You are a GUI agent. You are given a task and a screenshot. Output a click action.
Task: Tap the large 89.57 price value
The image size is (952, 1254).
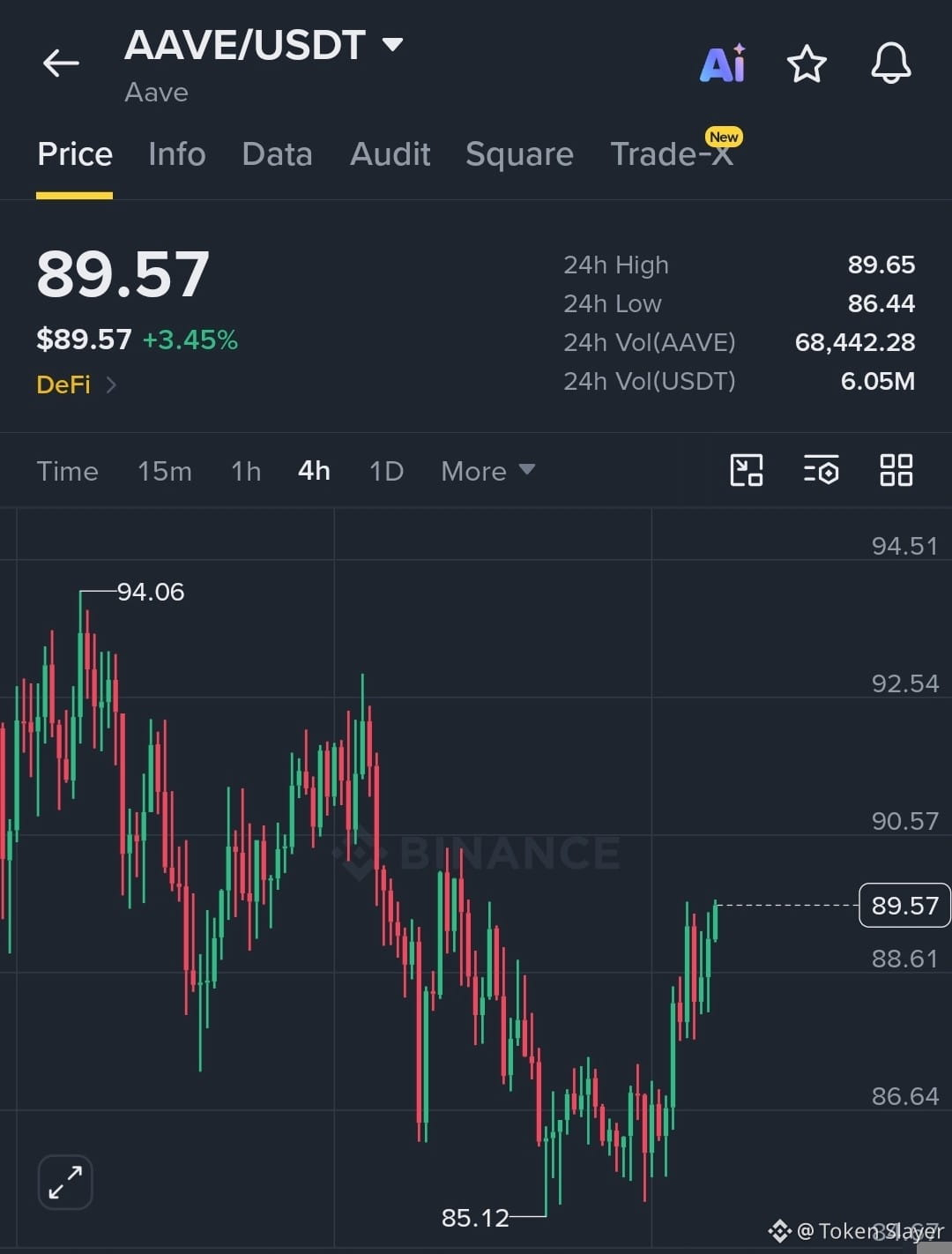coord(123,274)
